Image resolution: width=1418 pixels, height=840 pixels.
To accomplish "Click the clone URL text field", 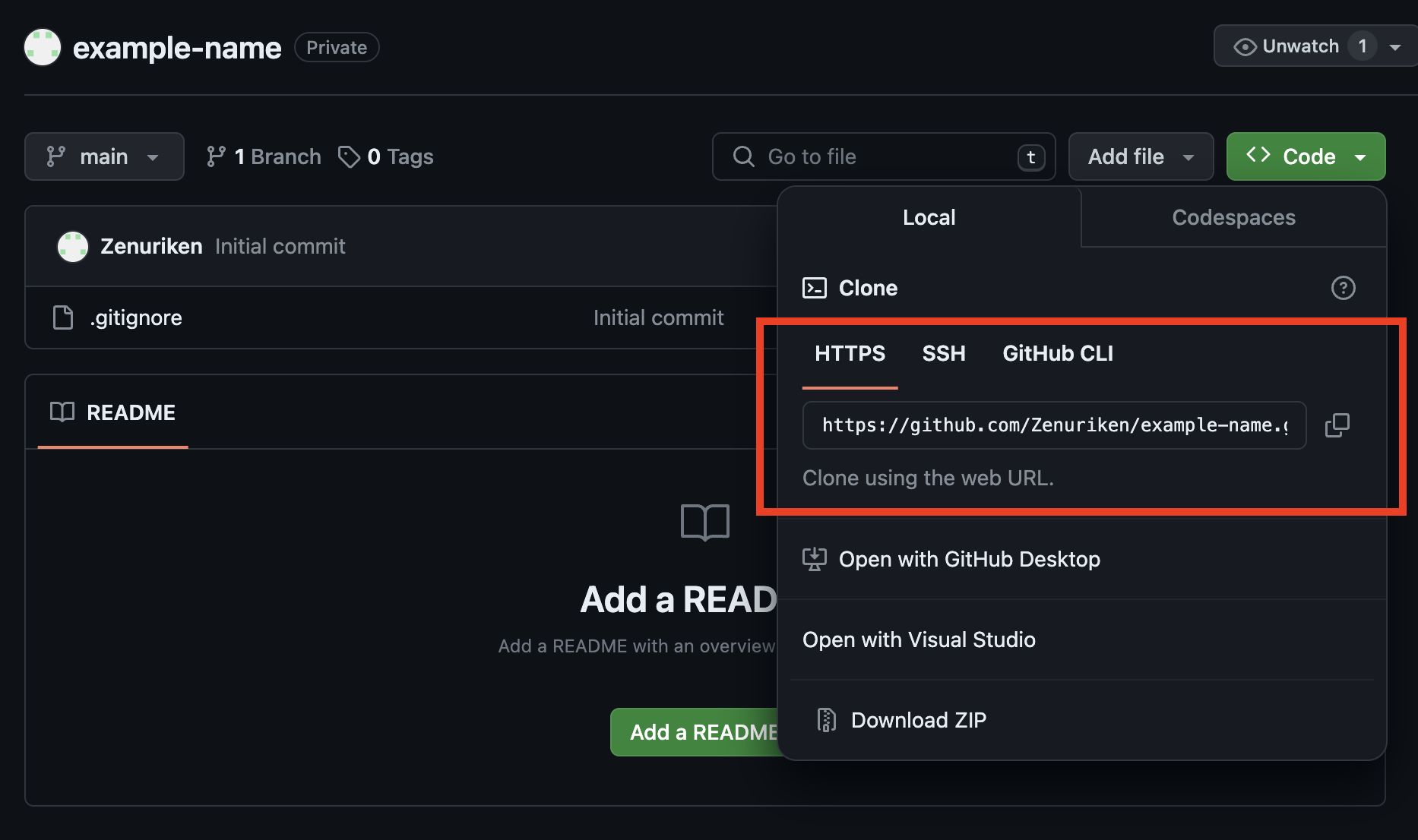I will click(1054, 425).
